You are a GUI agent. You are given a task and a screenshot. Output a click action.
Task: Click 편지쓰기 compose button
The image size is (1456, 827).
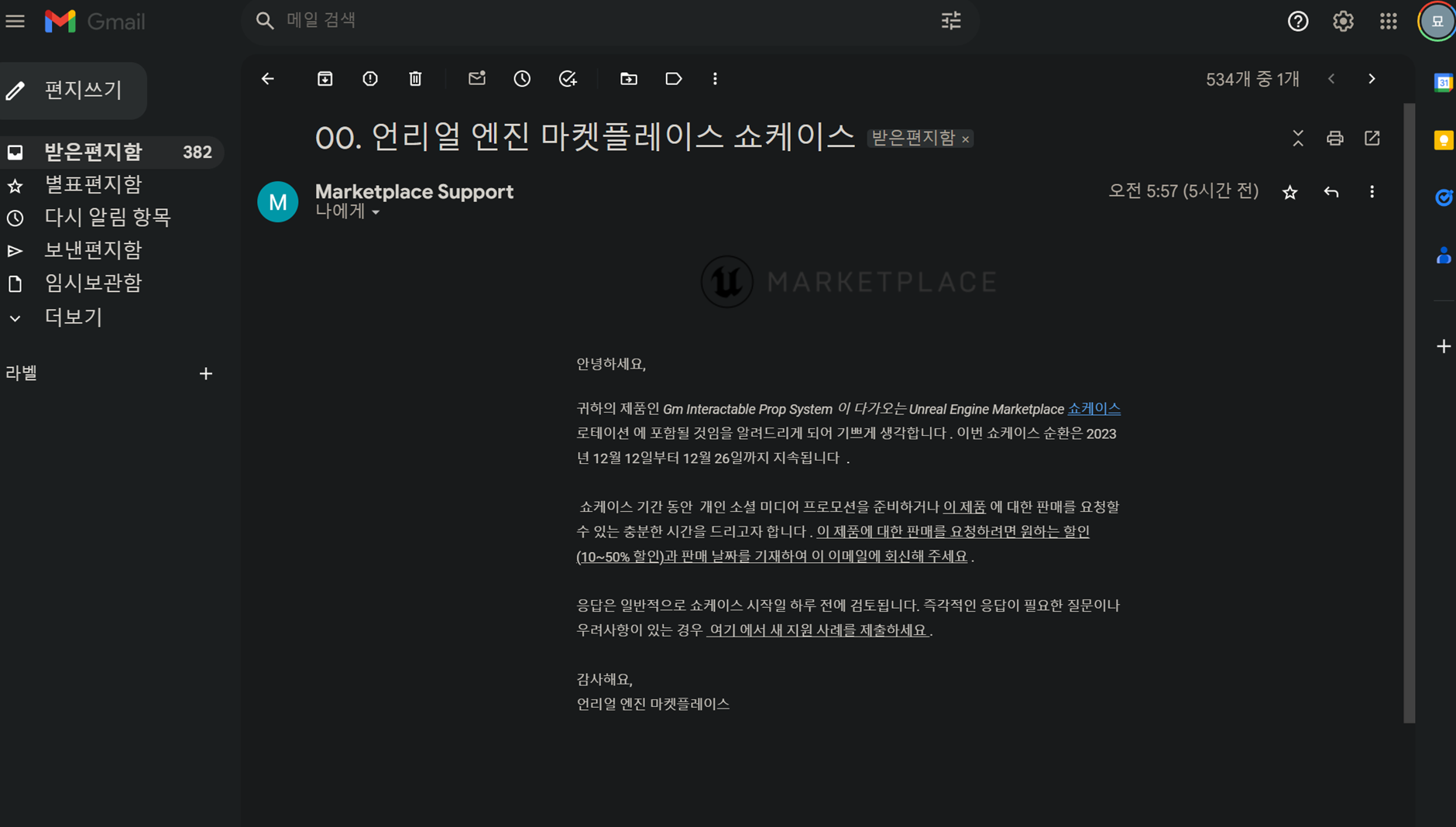coord(73,90)
